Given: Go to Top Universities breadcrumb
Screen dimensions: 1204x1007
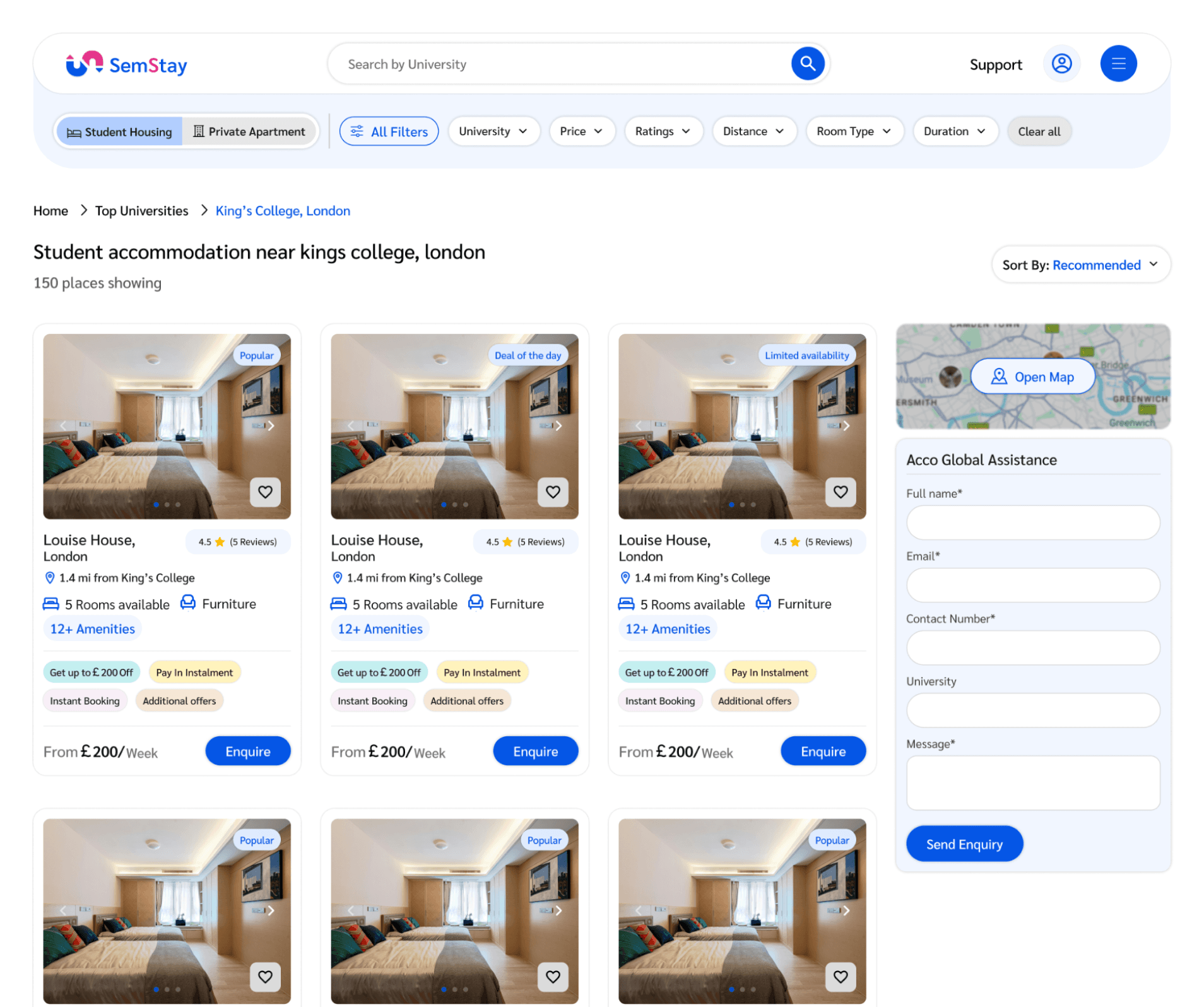Looking at the screenshot, I should pos(141,211).
